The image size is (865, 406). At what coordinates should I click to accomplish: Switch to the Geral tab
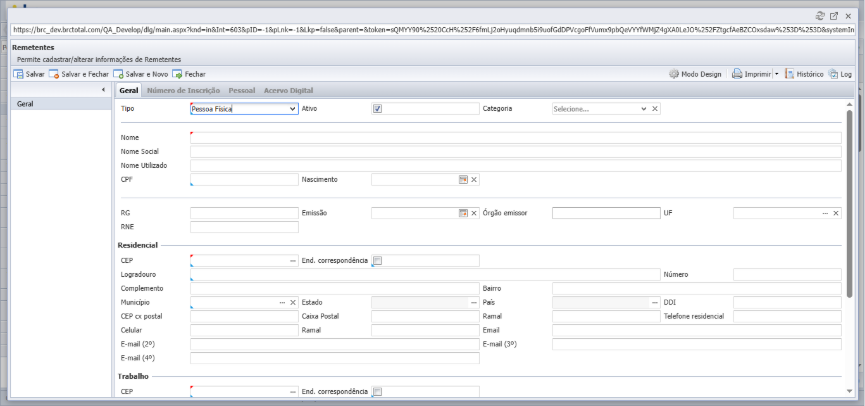tap(129, 90)
